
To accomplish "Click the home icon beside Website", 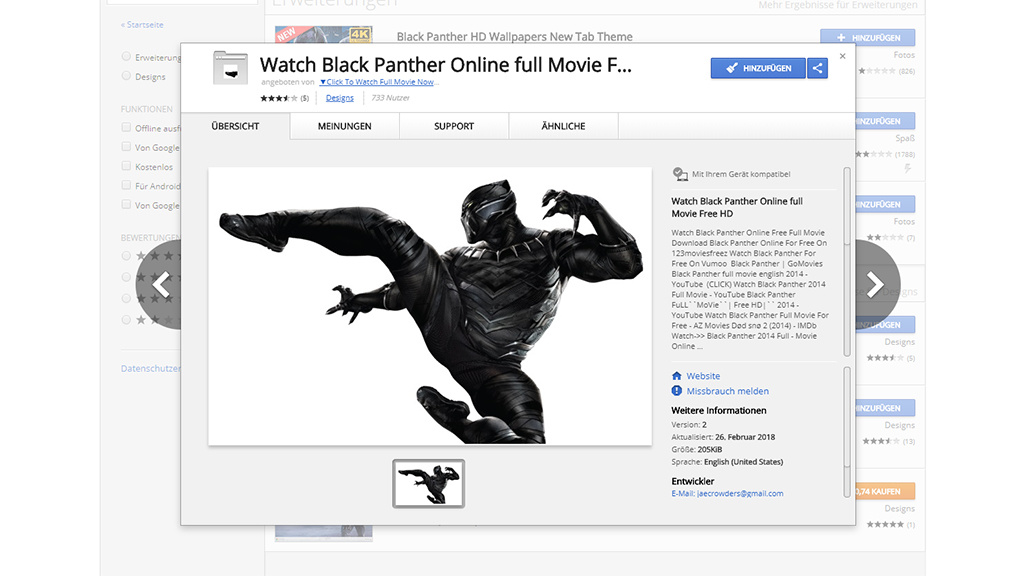I will coord(677,376).
